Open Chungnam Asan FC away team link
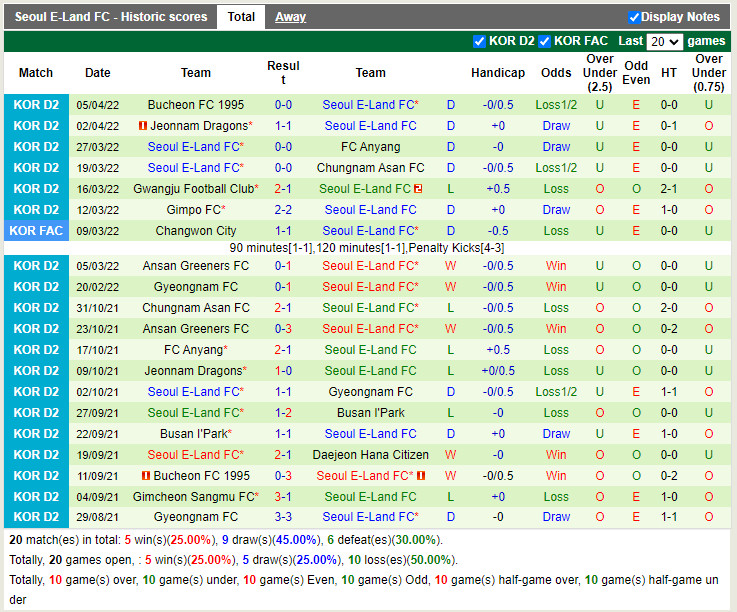Image resolution: width=737 pixels, height=612 pixels. 370,168
